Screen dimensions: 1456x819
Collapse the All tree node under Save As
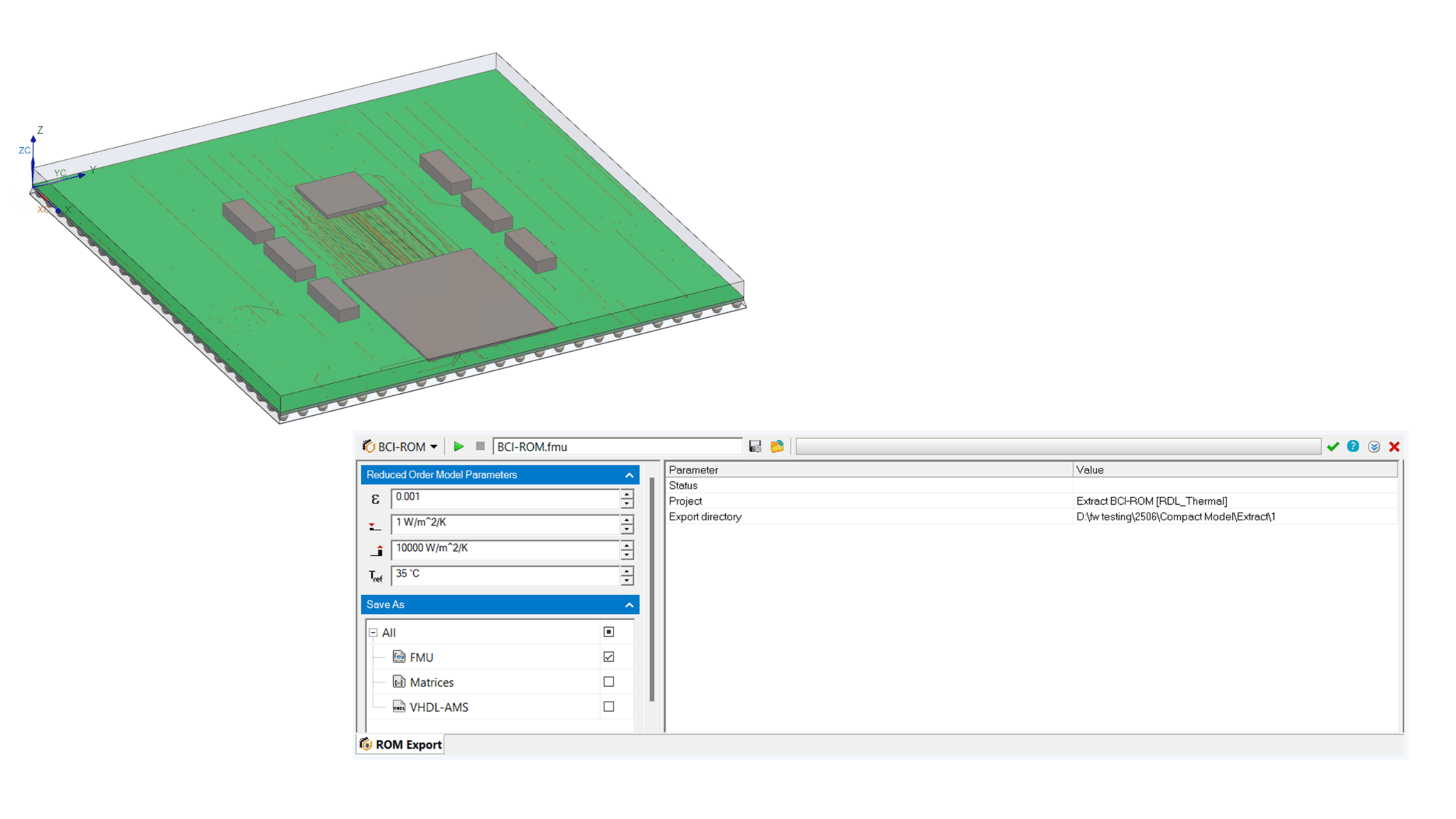(x=373, y=632)
